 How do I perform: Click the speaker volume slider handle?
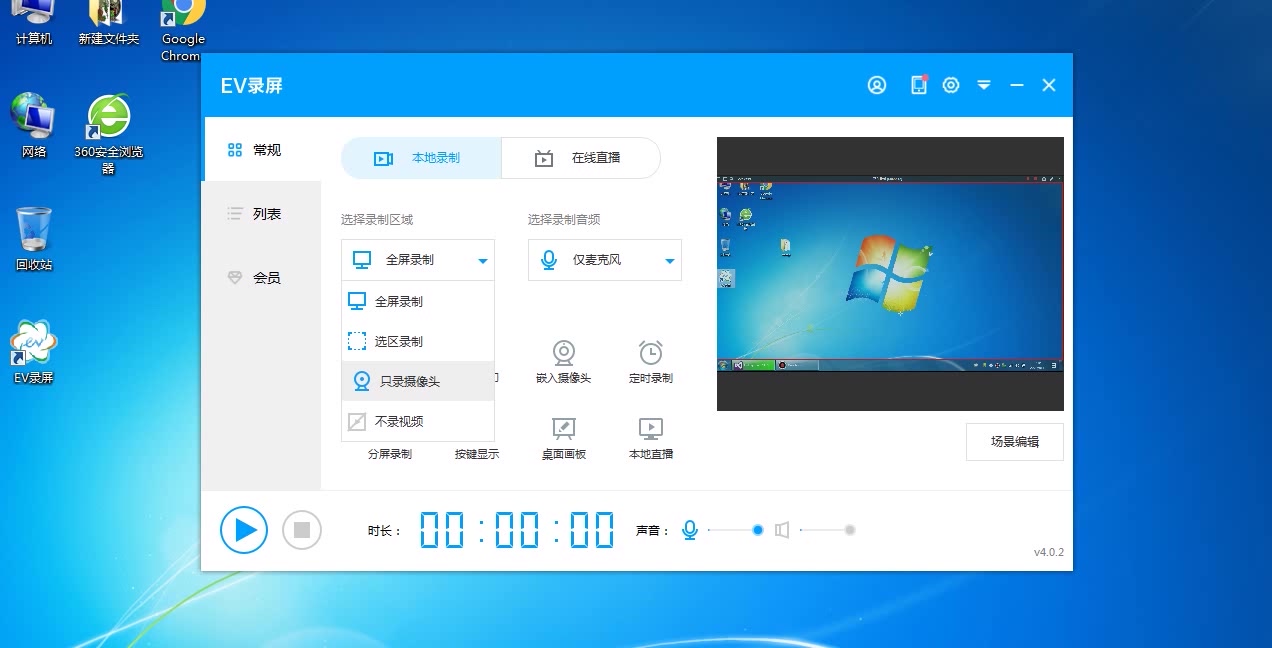(850, 530)
